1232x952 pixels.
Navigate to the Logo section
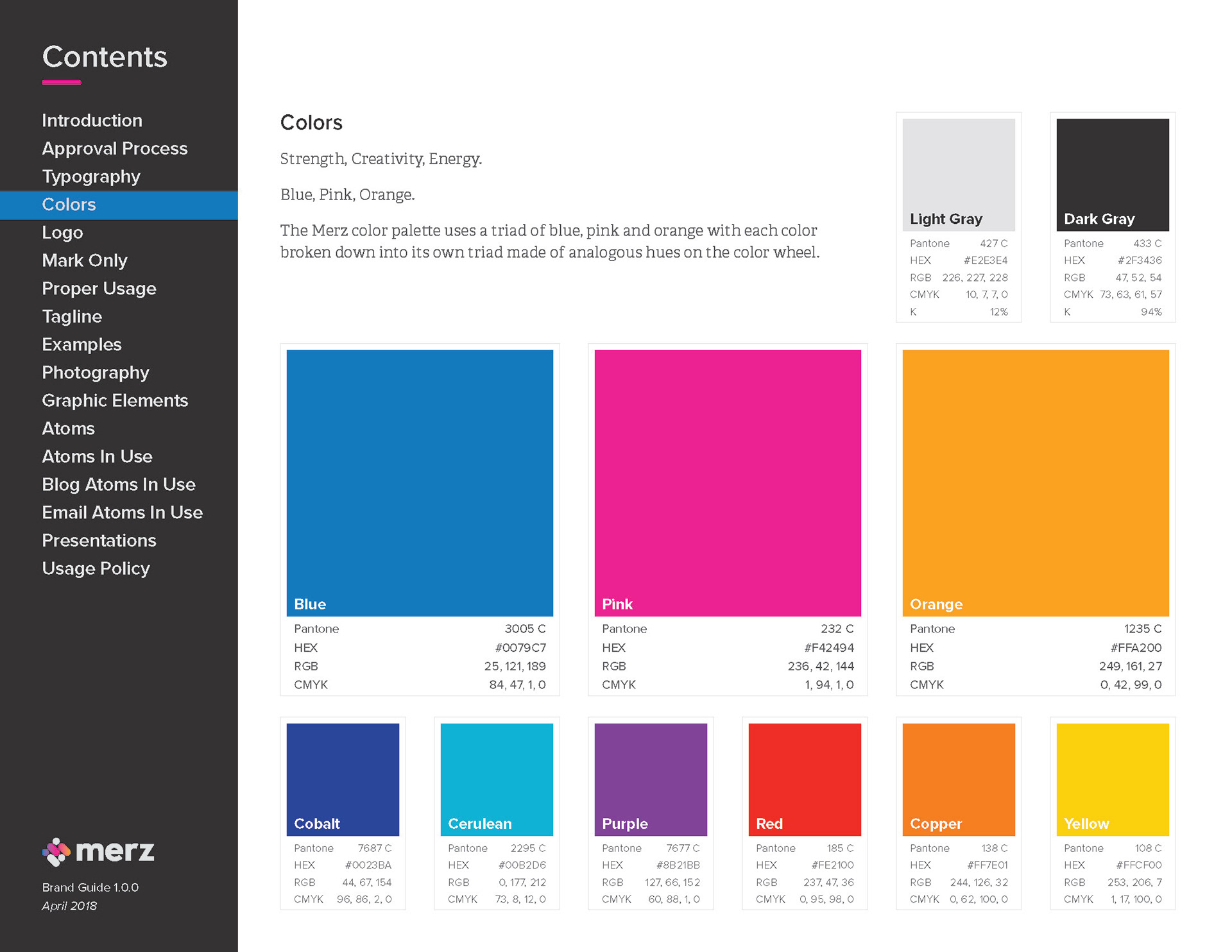pyautogui.click(x=62, y=233)
